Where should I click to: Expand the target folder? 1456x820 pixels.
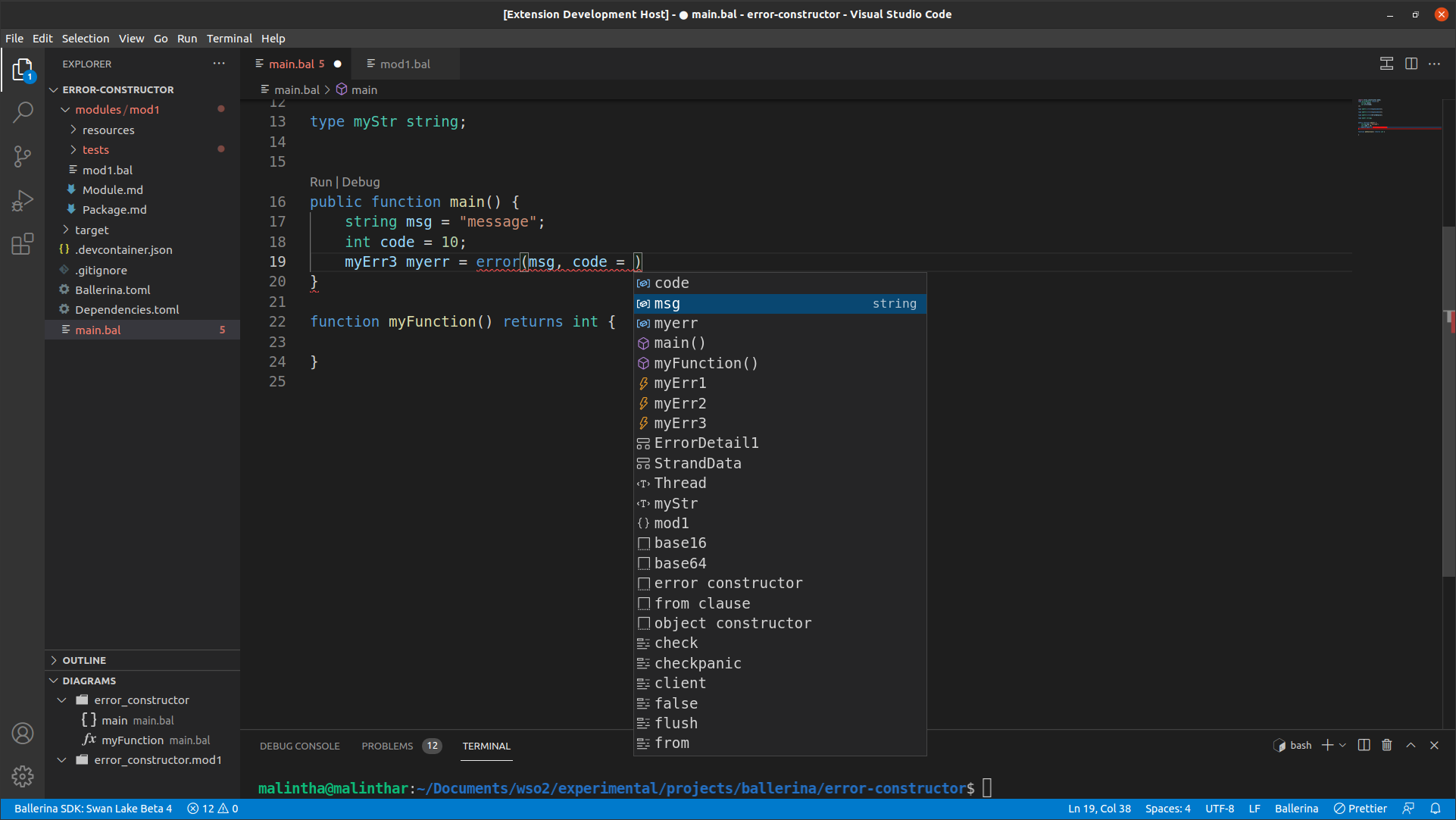point(92,230)
